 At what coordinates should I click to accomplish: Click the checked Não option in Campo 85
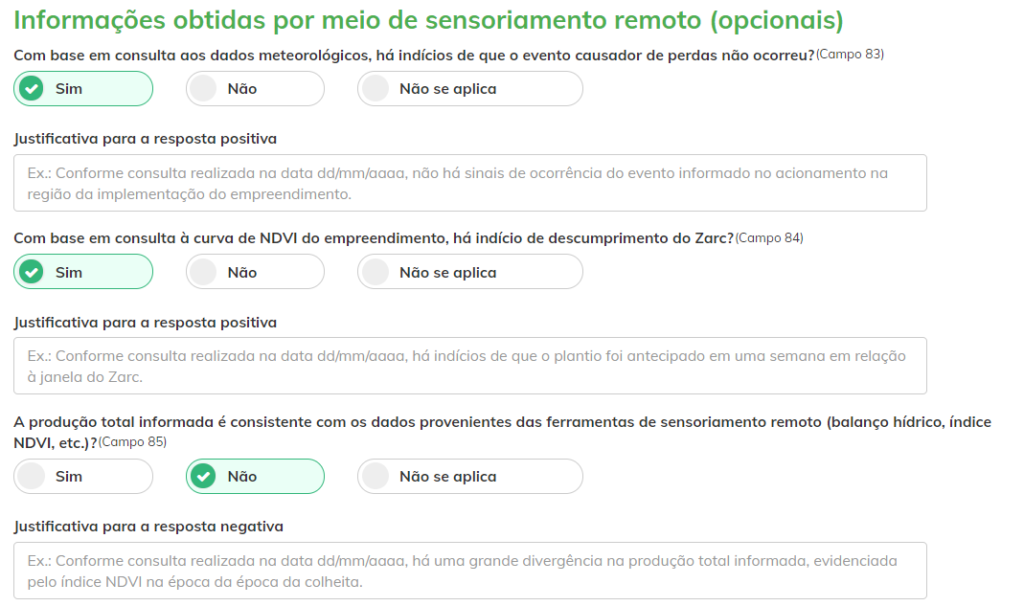[255, 476]
